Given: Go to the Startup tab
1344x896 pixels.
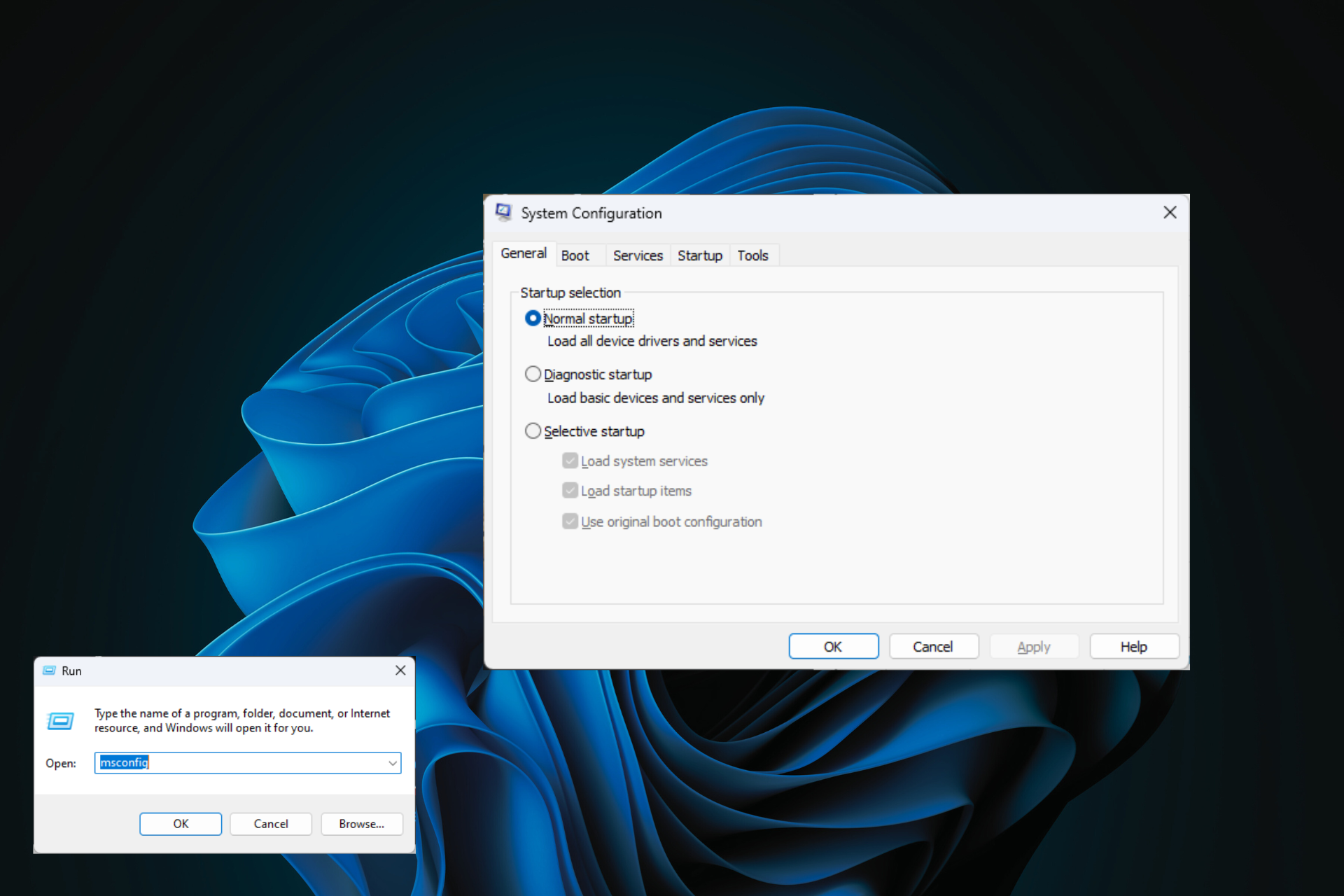Looking at the screenshot, I should pos(699,255).
